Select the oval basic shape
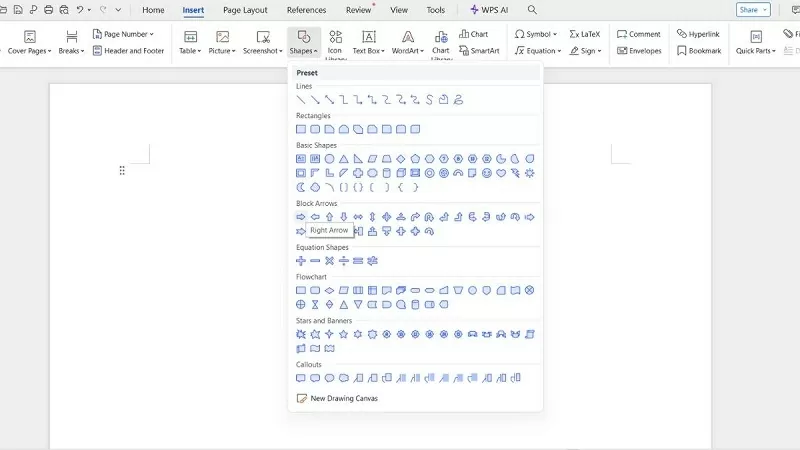The image size is (800, 450). point(329,159)
